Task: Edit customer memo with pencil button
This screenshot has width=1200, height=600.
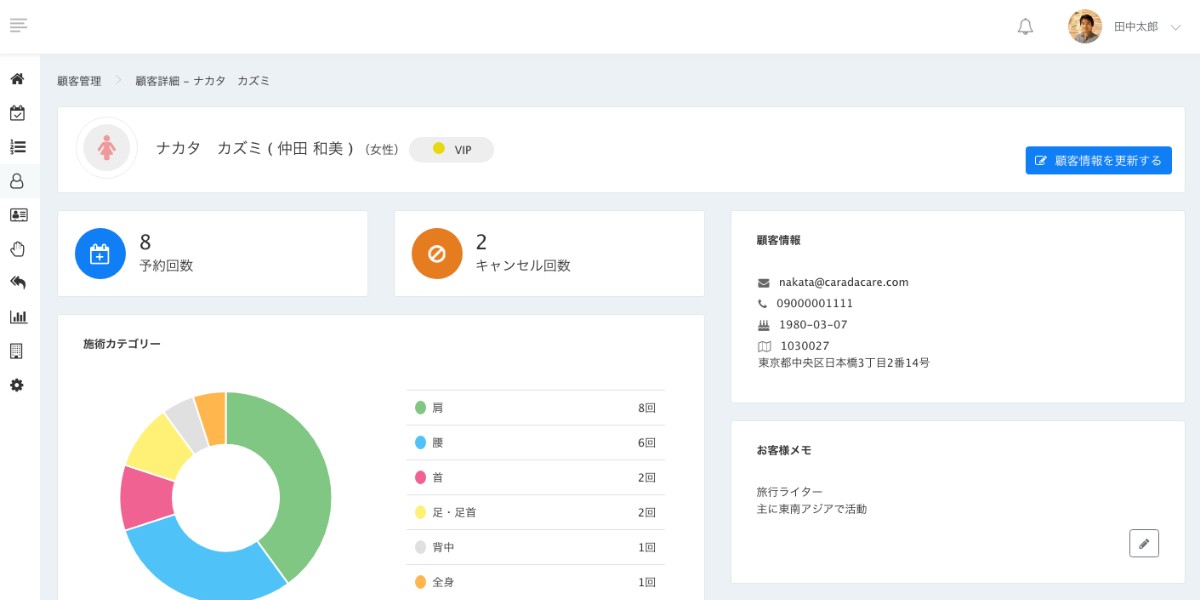Action: [1144, 543]
